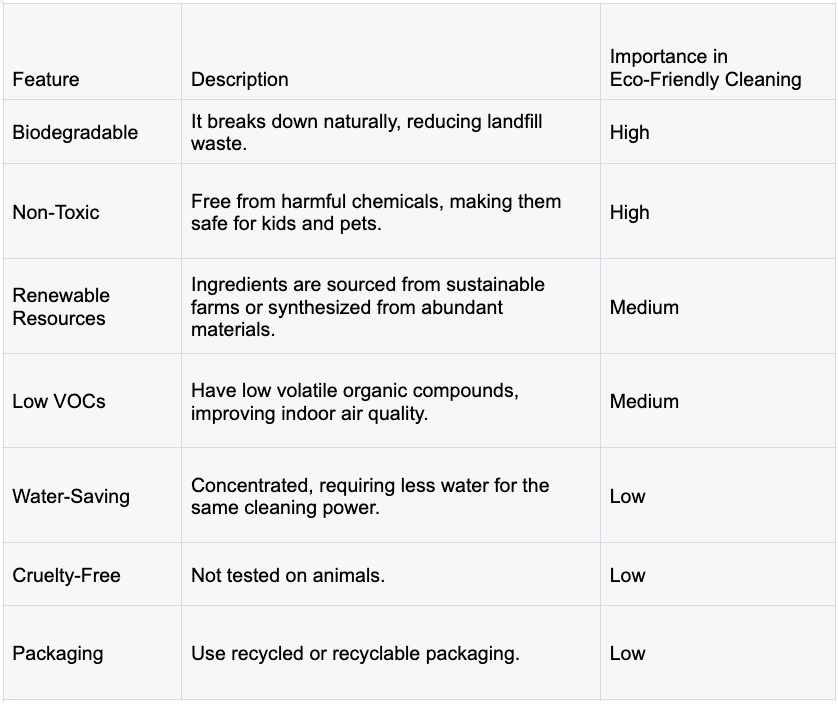Select the Renewable Resources cell
The width and height of the screenshot is (838, 706).
click(92, 306)
